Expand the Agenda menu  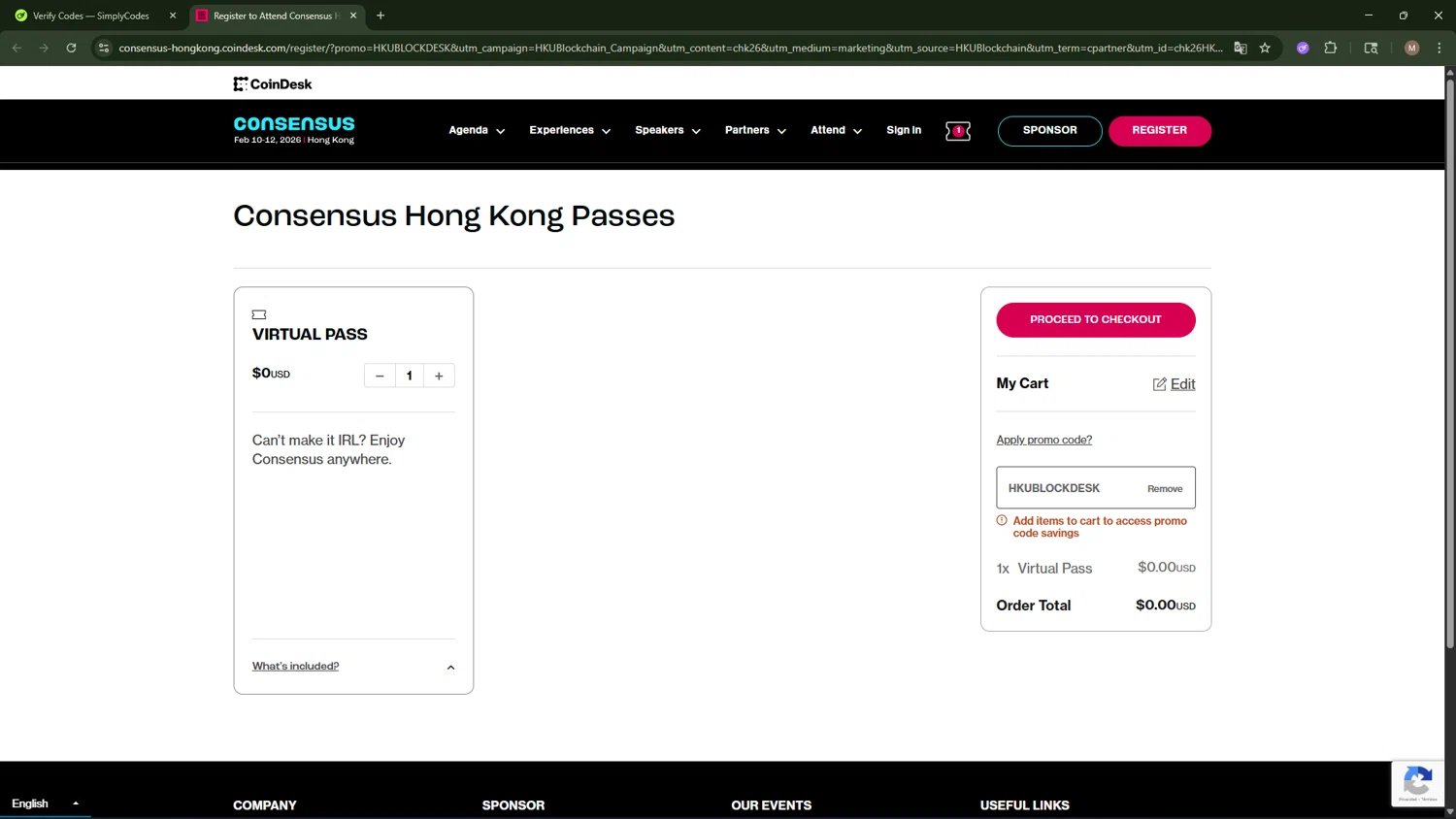coord(477,130)
